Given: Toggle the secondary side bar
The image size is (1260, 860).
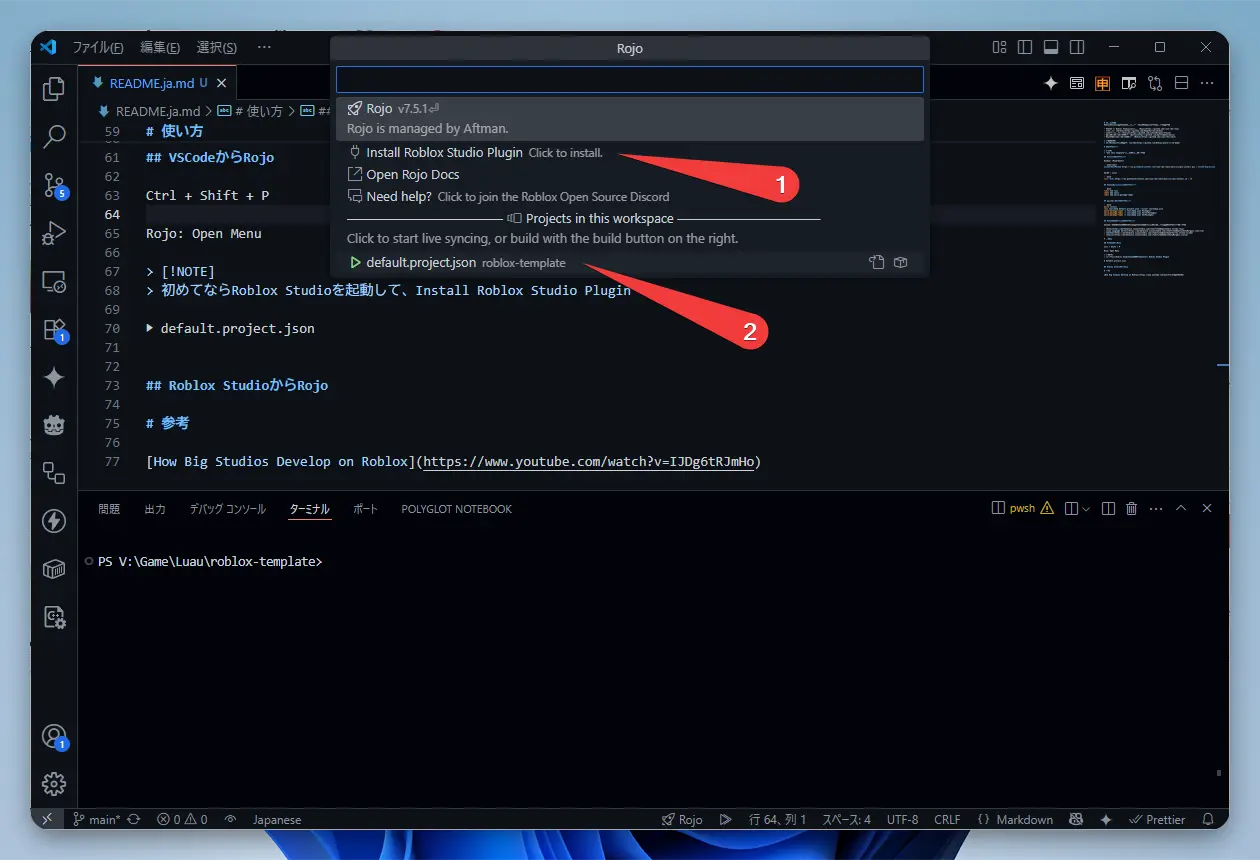Looking at the screenshot, I should coord(1077,47).
